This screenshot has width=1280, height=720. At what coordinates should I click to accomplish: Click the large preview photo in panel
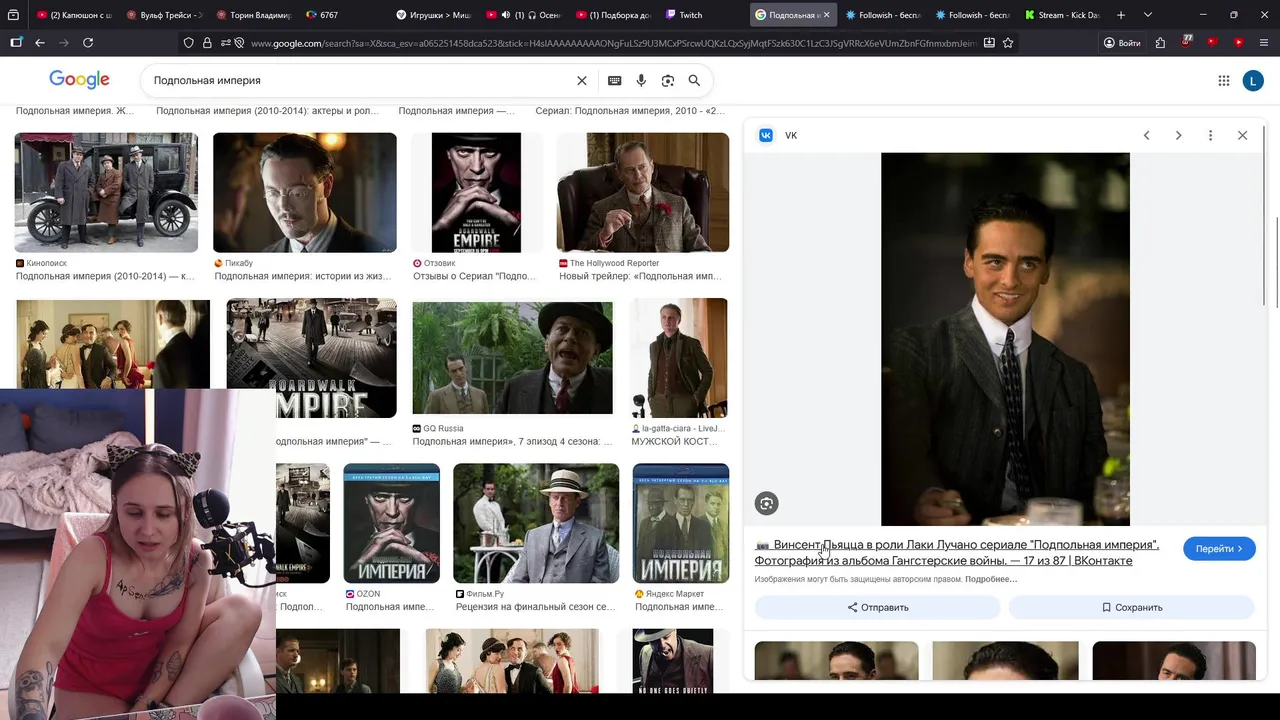1005,339
